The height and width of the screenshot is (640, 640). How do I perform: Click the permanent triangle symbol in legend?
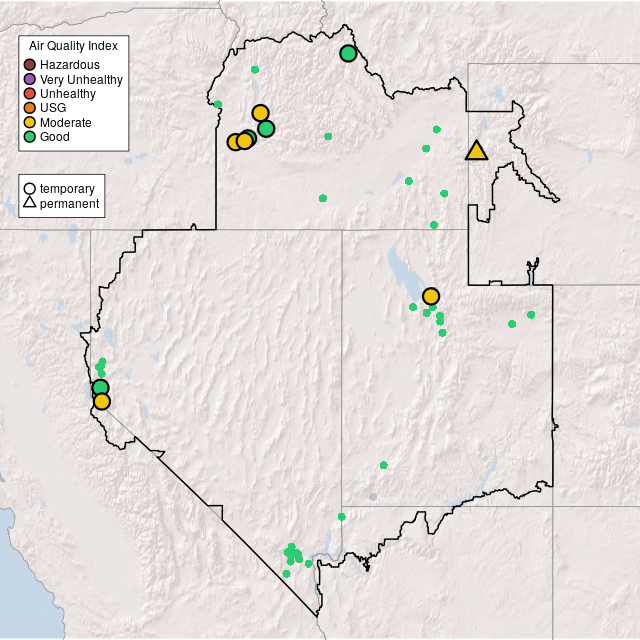(x=30, y=203)
